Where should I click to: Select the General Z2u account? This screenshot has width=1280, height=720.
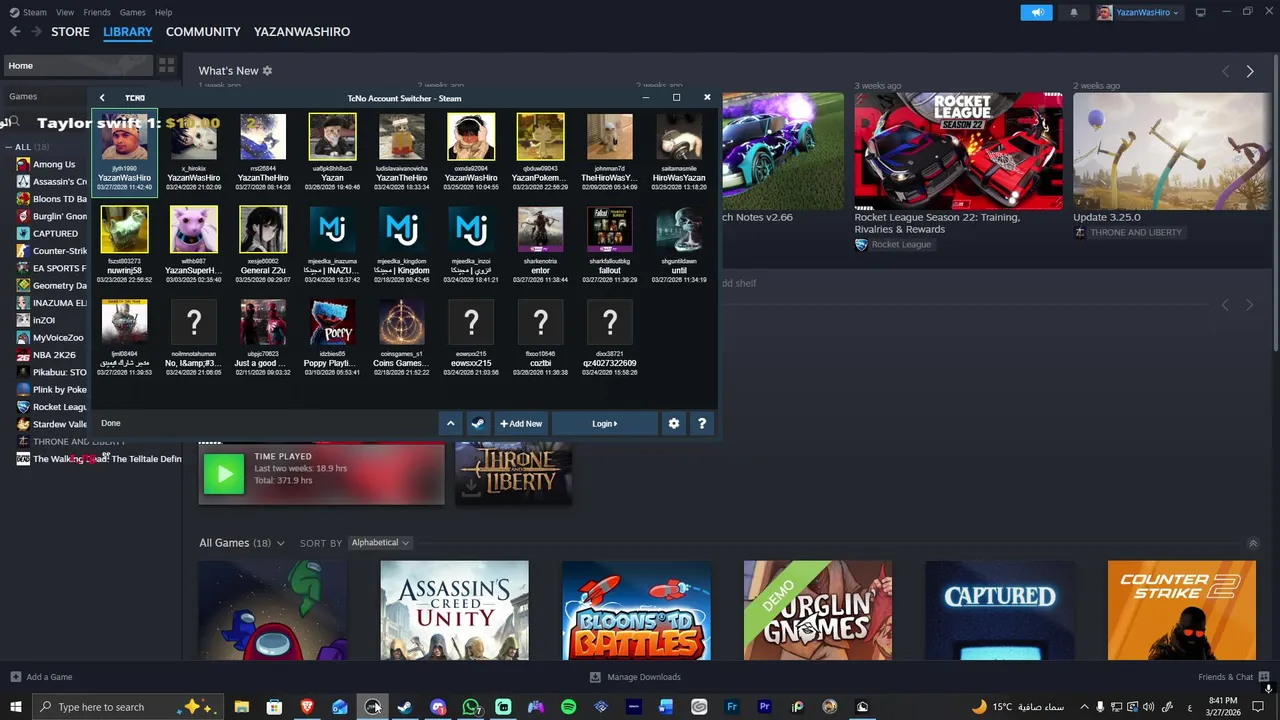(263, 245)
